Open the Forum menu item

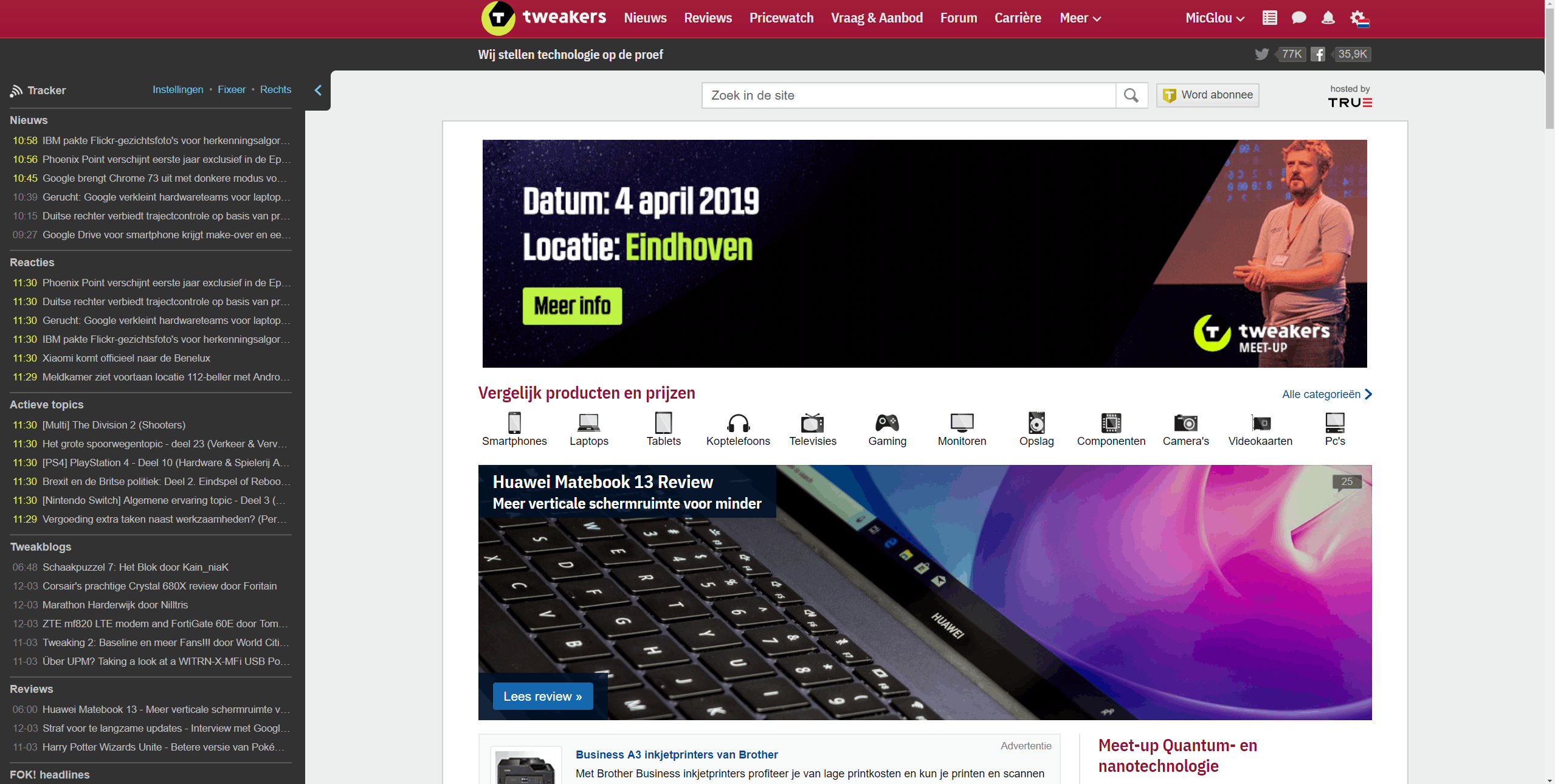pyautogui.click(x=959, y=18)
